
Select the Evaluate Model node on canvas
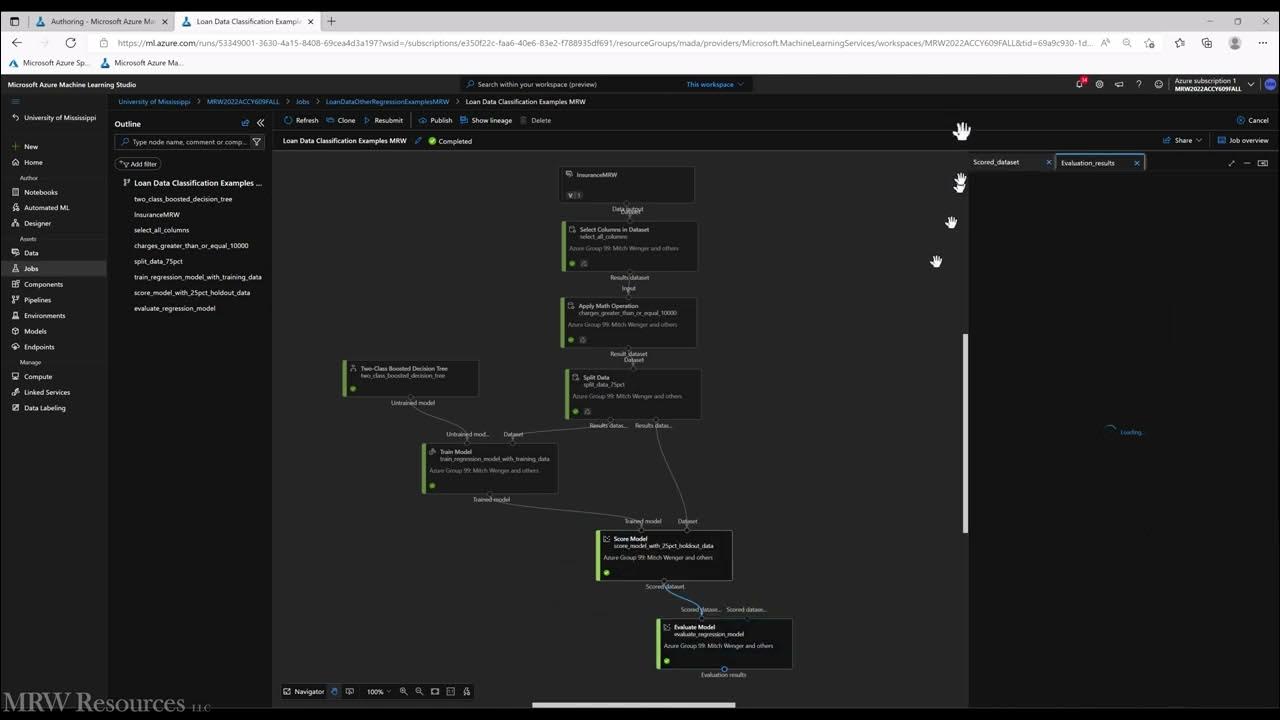[725, 643]
